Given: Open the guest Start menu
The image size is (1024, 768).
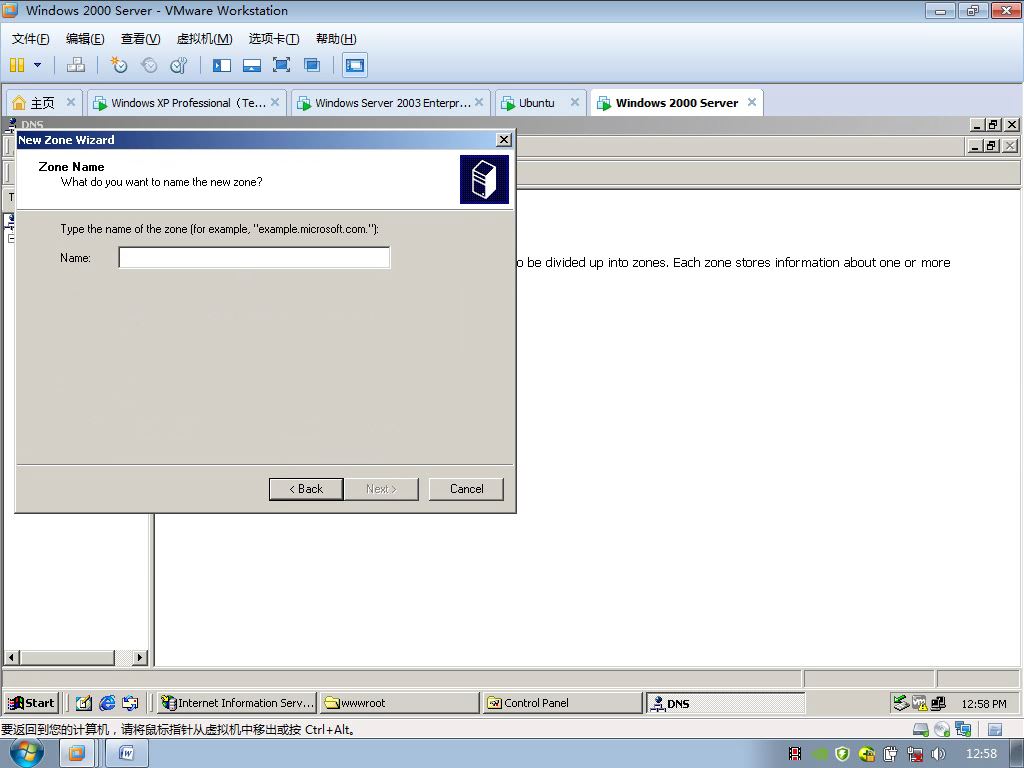Looking at the screenshot, I should tap(31, 703).
